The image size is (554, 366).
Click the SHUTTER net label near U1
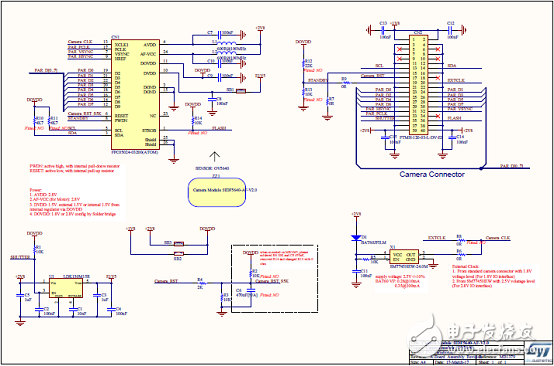(x=18, y=258)
